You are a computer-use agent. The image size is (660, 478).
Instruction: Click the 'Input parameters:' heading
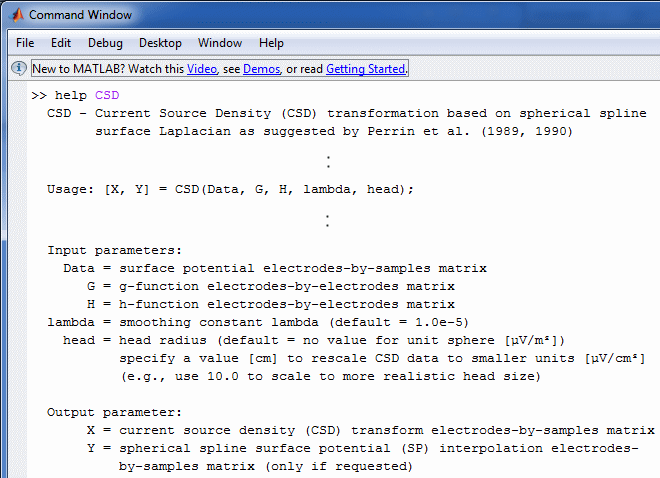pyautogui.click(x=114, y=250)
